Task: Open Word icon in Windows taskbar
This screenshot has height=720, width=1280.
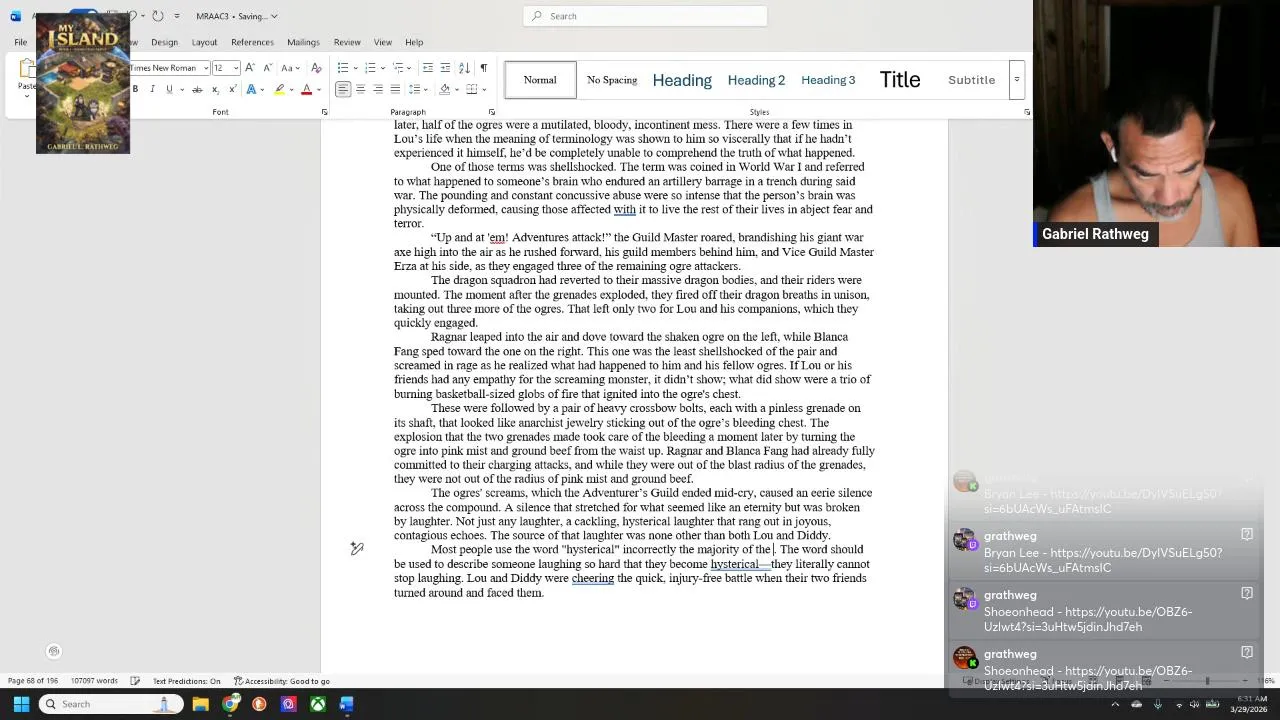Action: pyautogui.click(x=346, y=704)
